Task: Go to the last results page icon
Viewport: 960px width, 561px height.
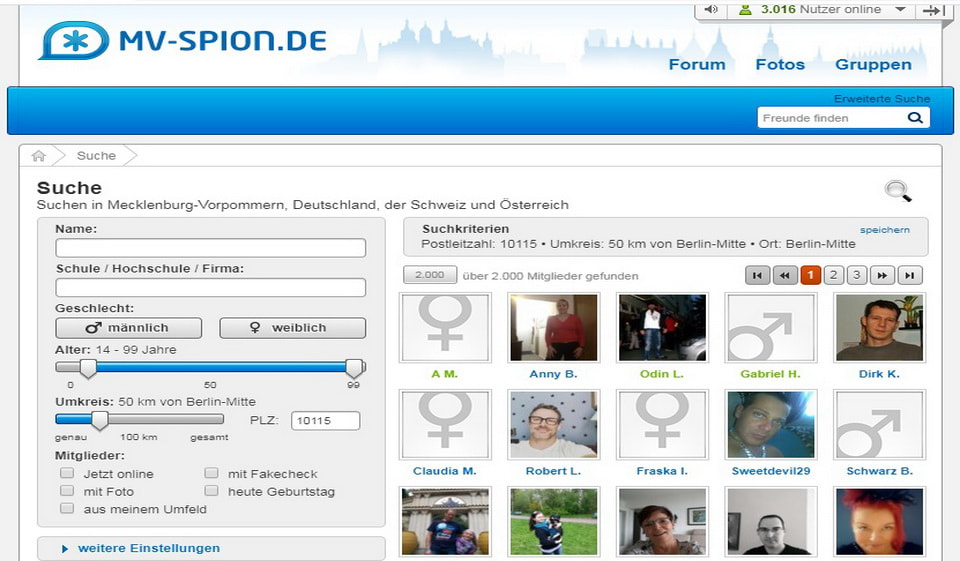Action: 909,276
